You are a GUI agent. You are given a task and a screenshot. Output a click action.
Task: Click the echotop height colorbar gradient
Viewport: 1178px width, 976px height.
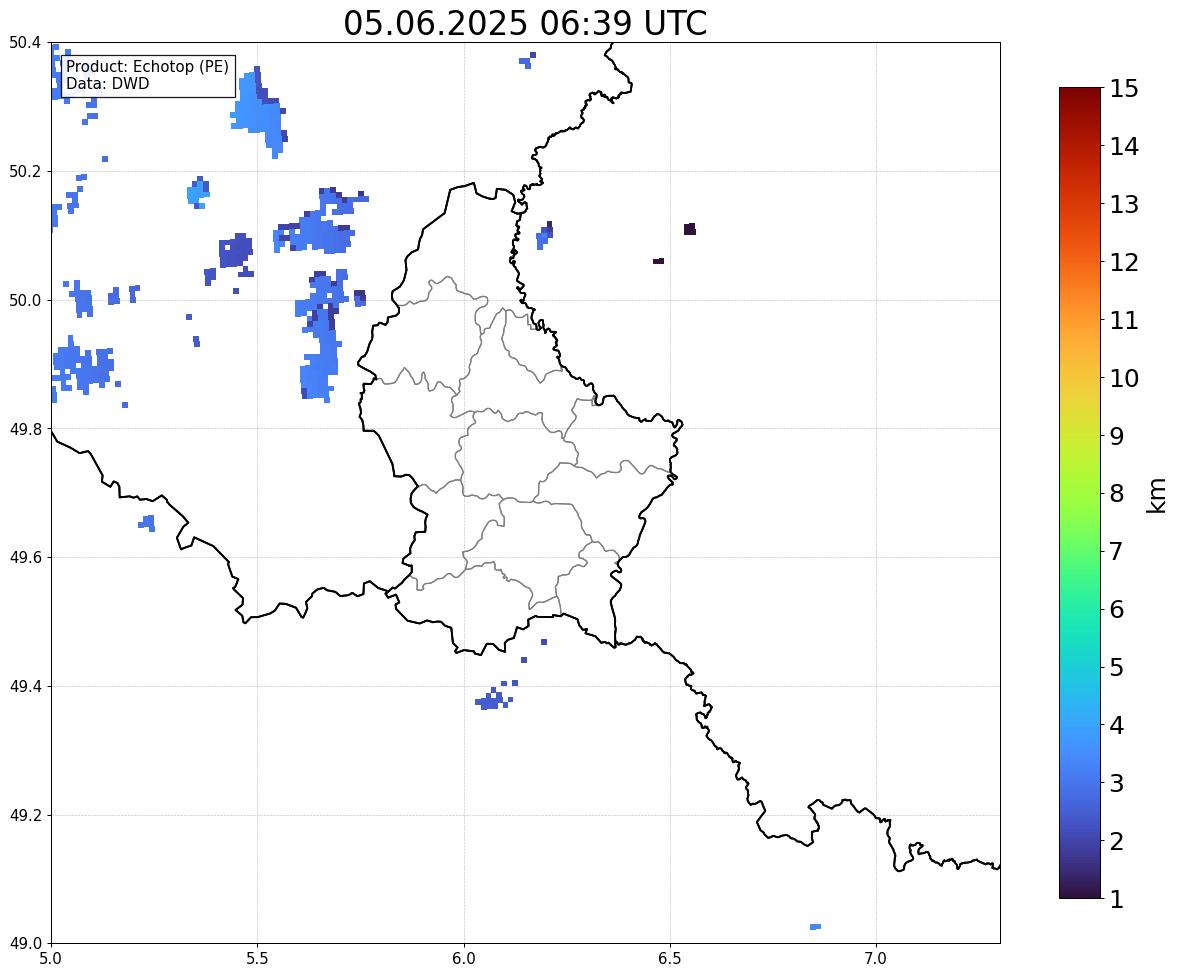(1080, 493)
